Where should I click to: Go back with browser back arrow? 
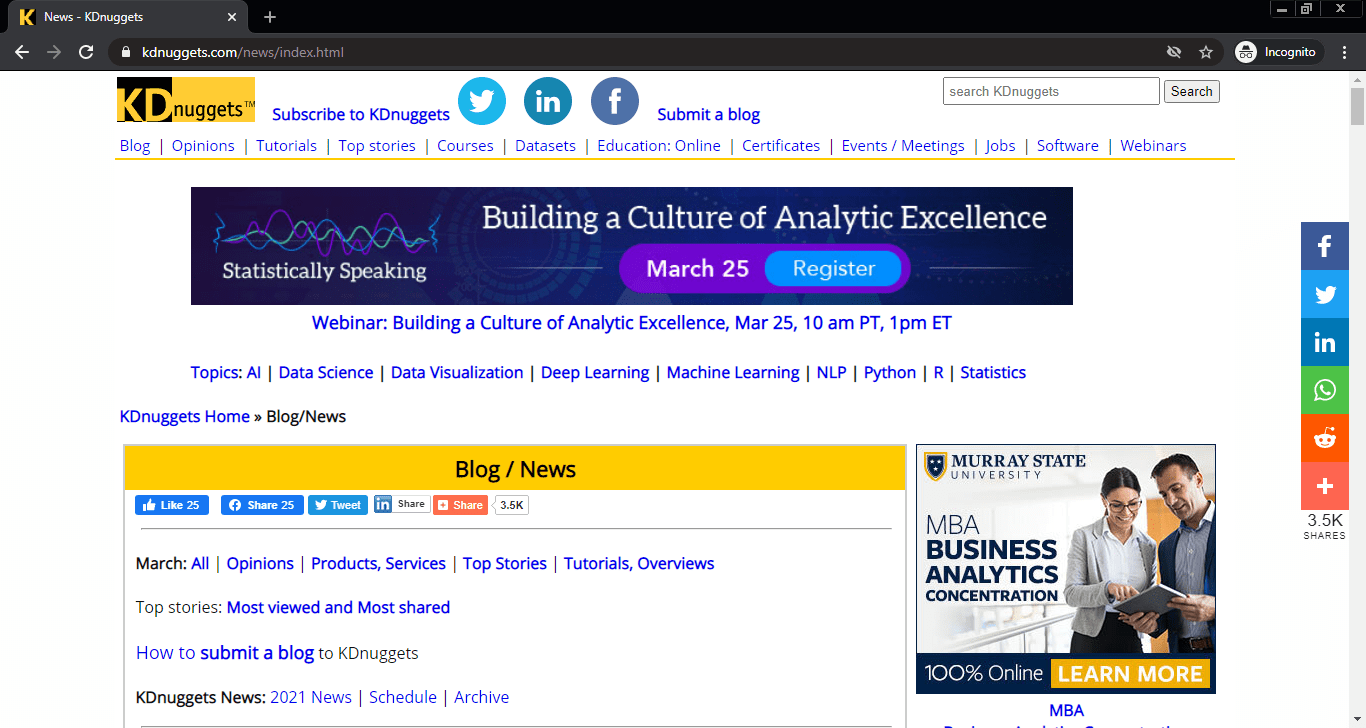[x=22, y=52]
